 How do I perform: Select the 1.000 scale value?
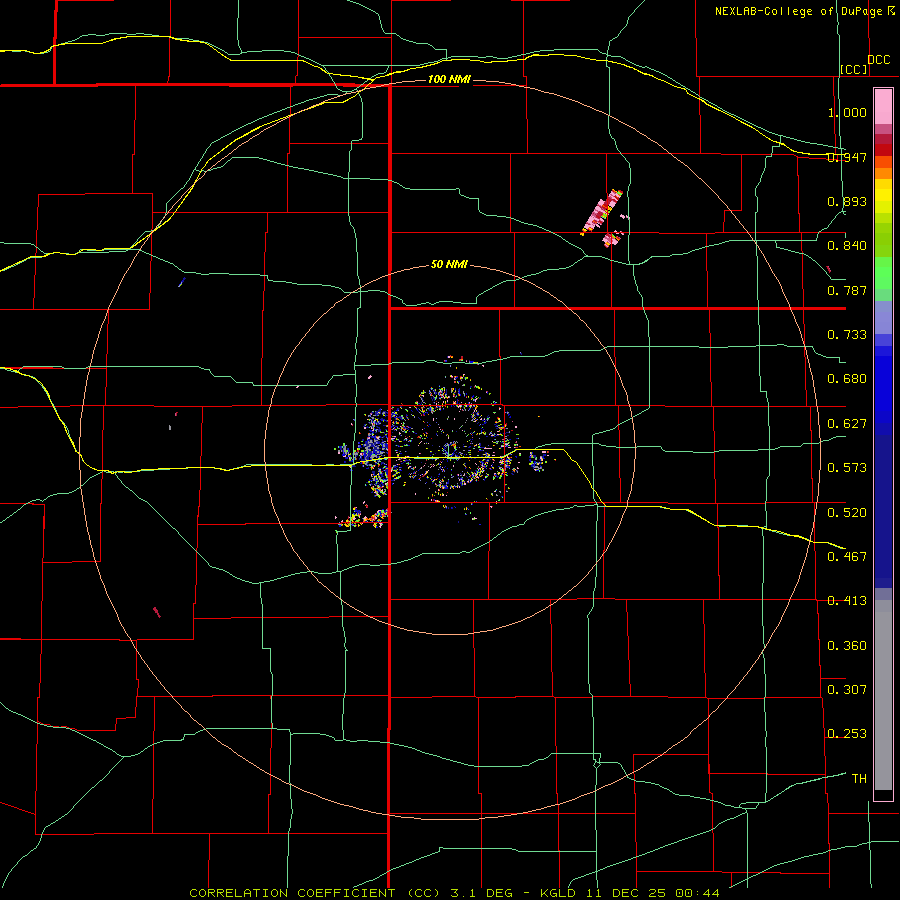coord(847,112)
